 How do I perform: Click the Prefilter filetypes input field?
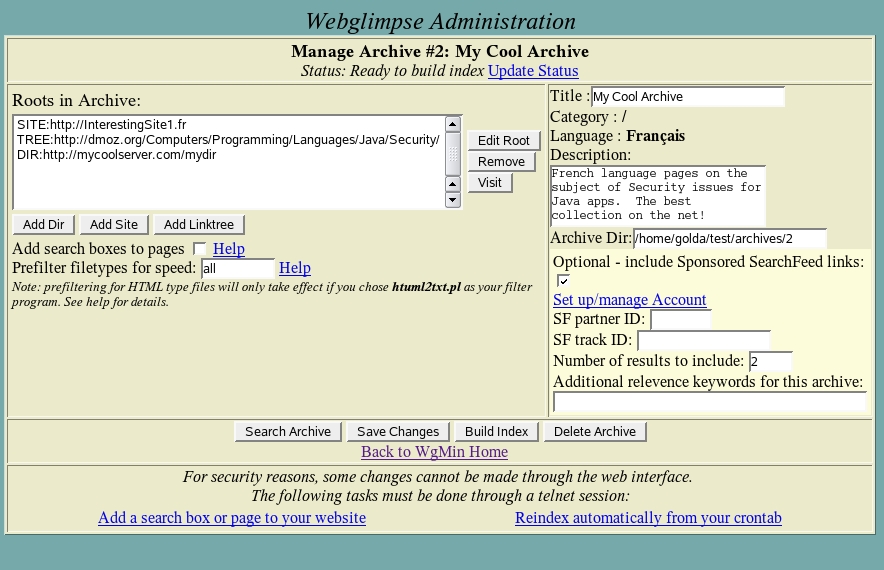coord(237,269)
